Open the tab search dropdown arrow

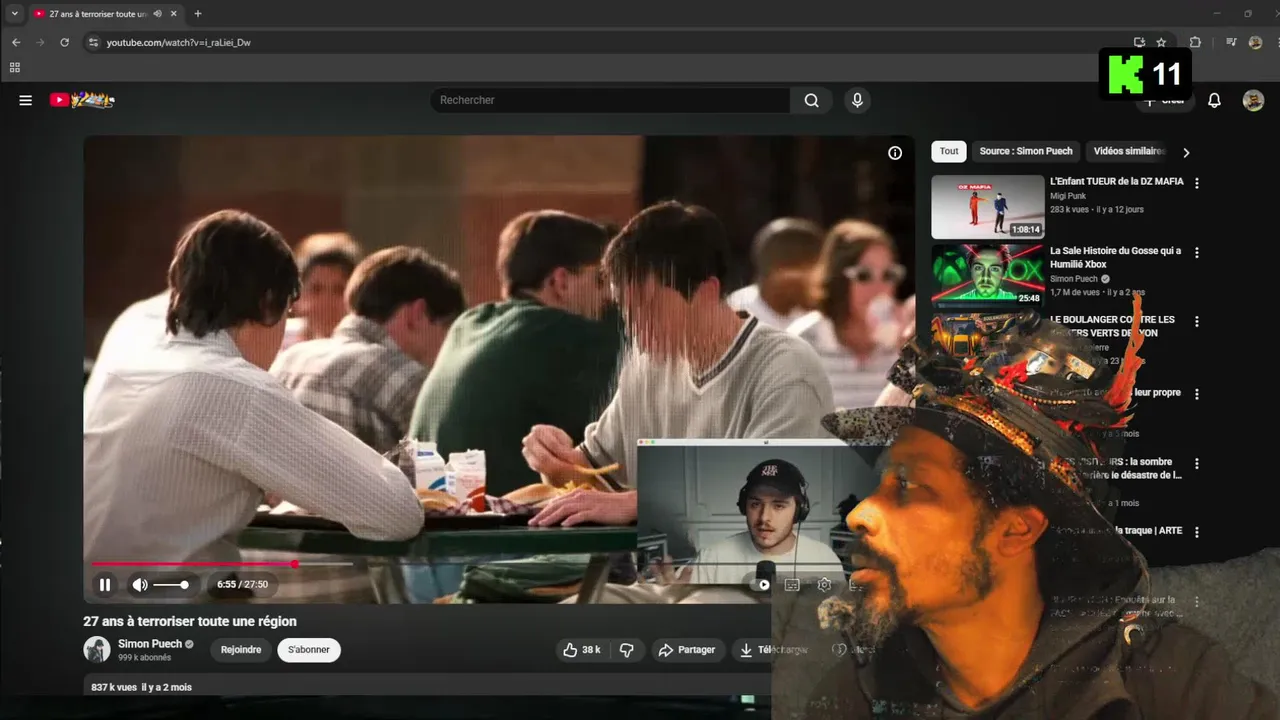pos(14,14)
